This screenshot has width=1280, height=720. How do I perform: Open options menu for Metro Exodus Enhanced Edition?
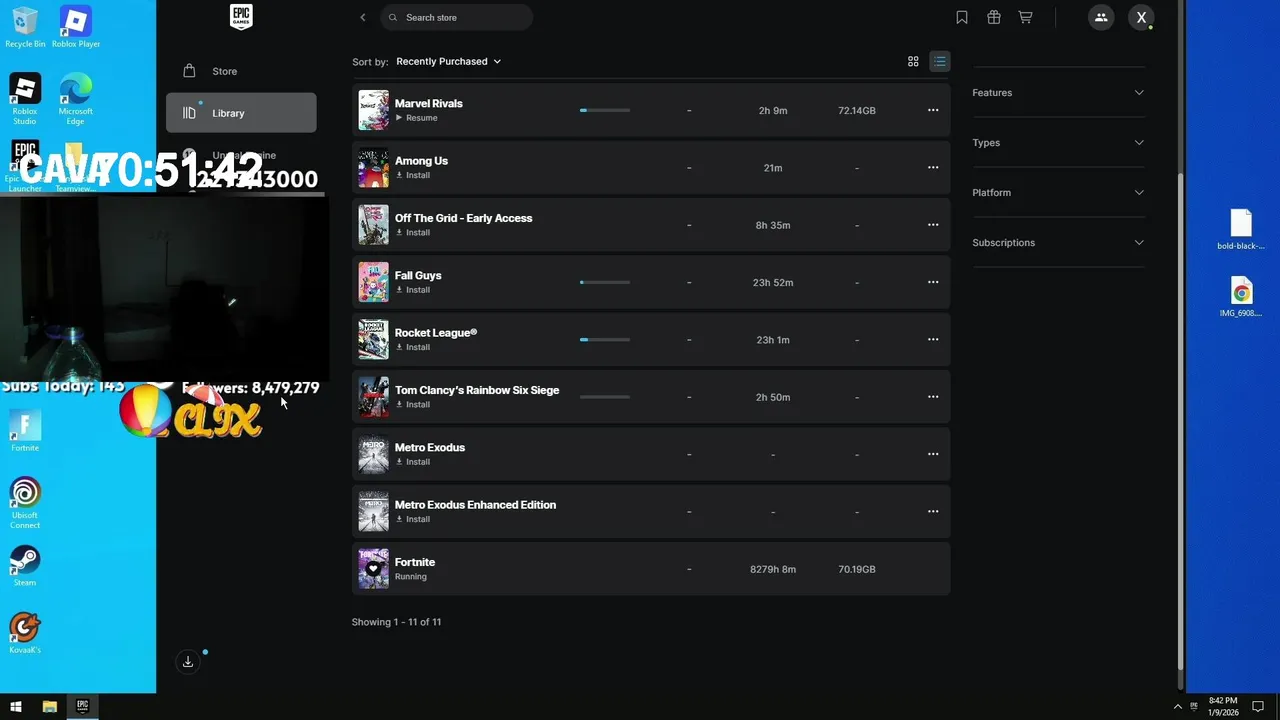933,512
